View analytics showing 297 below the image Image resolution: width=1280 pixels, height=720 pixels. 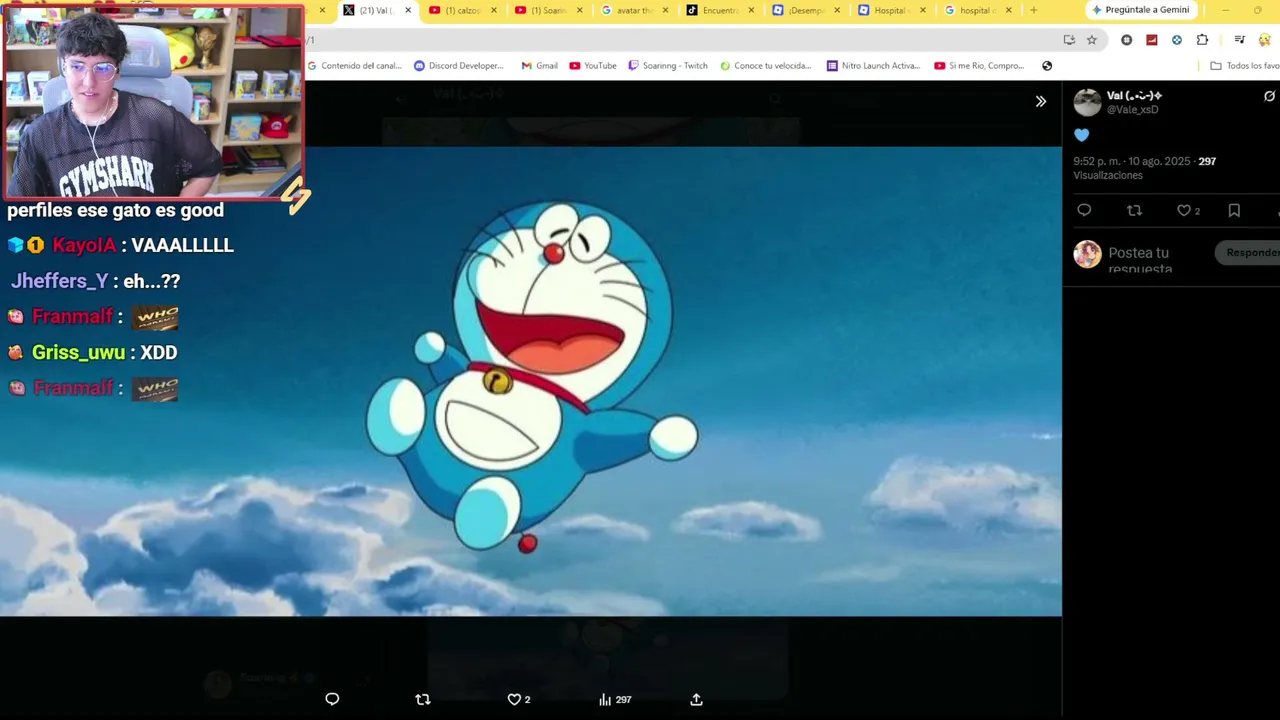click(x=614, y=699)
